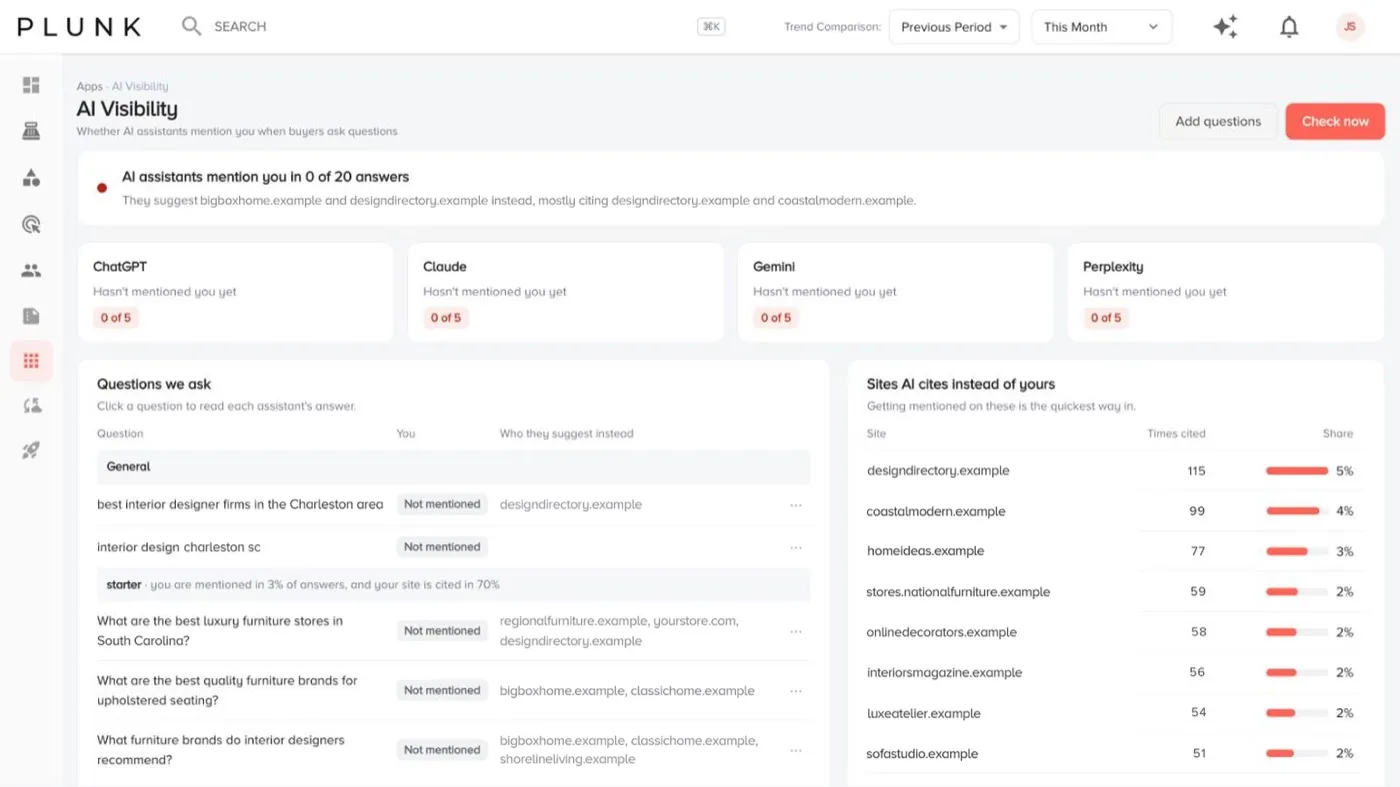Click designdirectory.example in the cited sites list

tap(938, 471)
